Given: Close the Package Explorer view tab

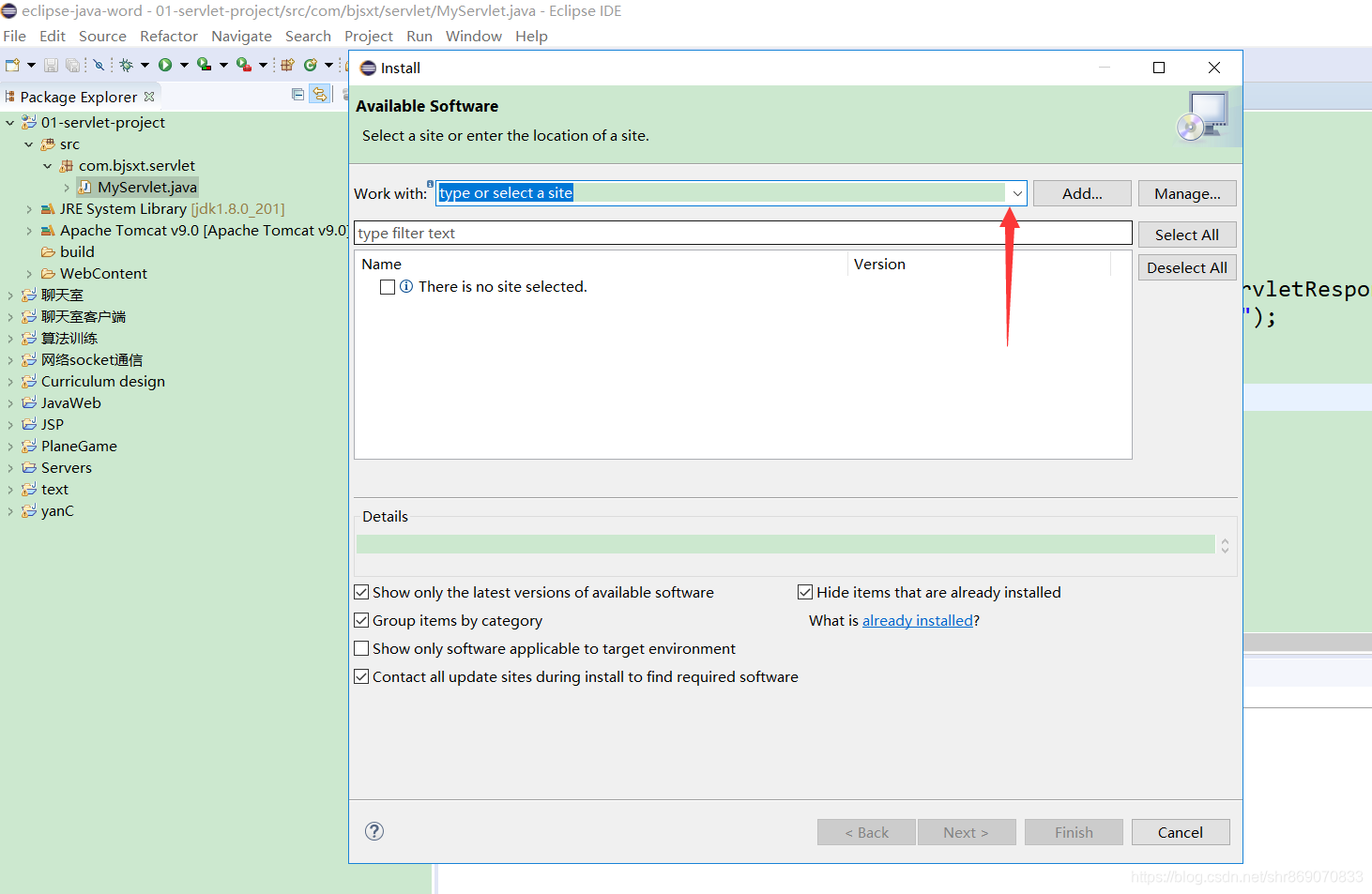Looking at the screenshot, I should coord(149,97).
